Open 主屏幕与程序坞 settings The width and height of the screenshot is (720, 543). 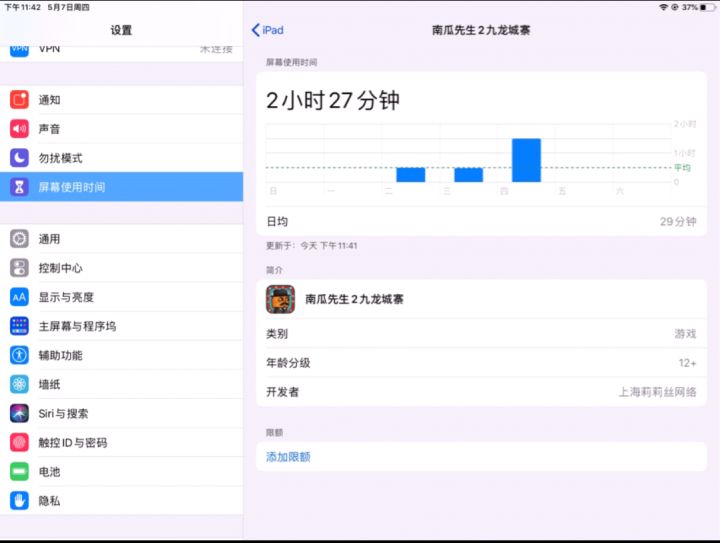click(x=121, y=326)
